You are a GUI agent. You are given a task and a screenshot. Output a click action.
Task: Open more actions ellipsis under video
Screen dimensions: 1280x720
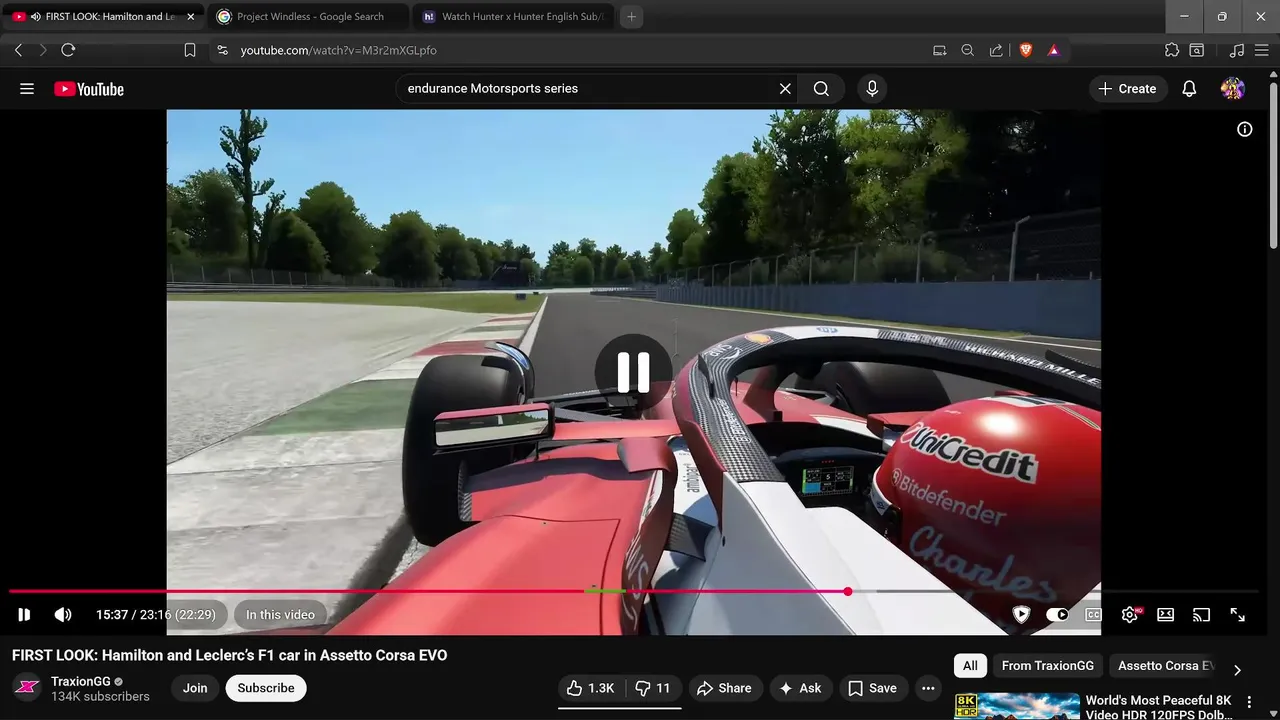[x=928, y=688]
